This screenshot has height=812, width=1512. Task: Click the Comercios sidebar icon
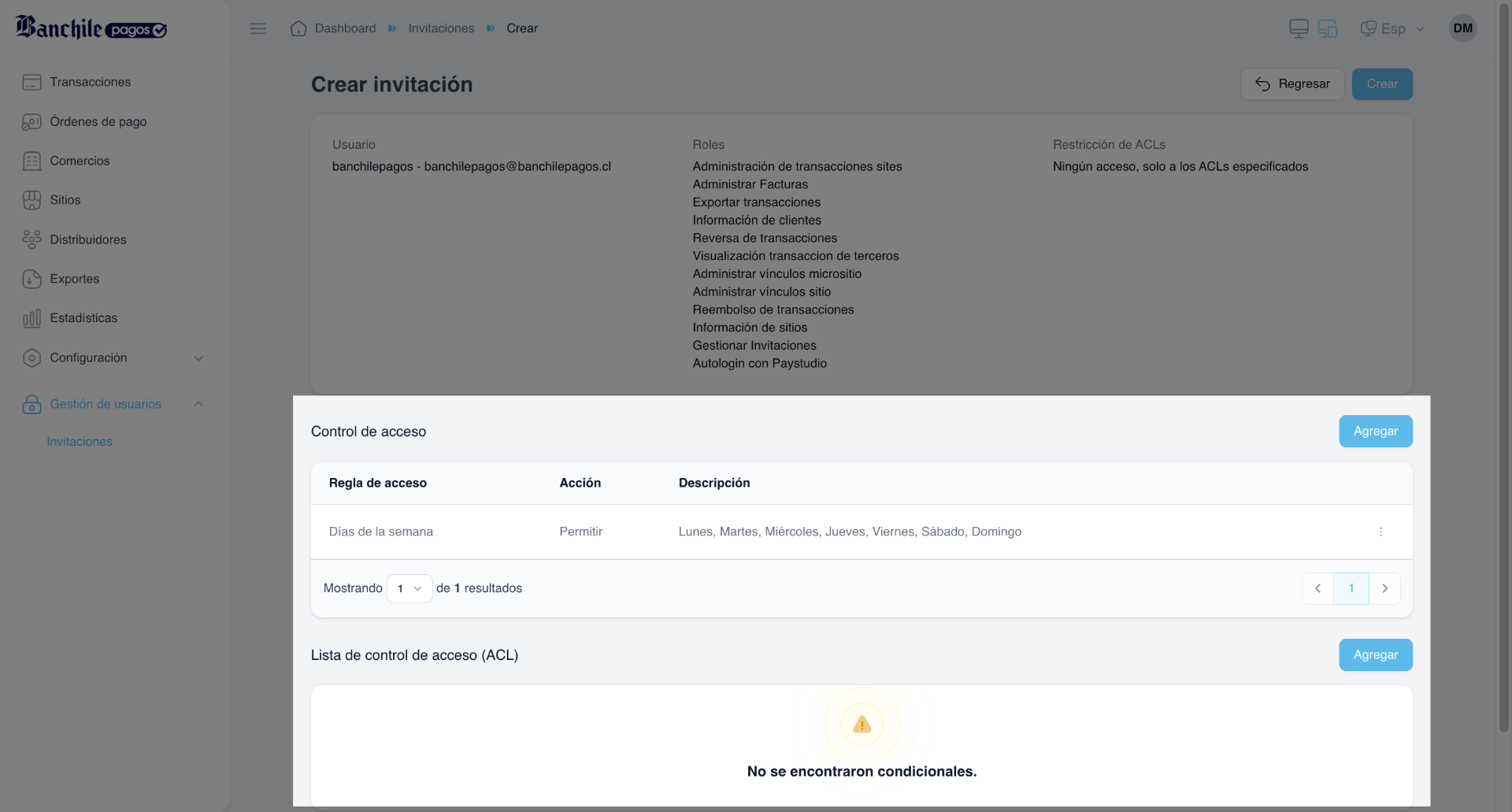(31, 161)
